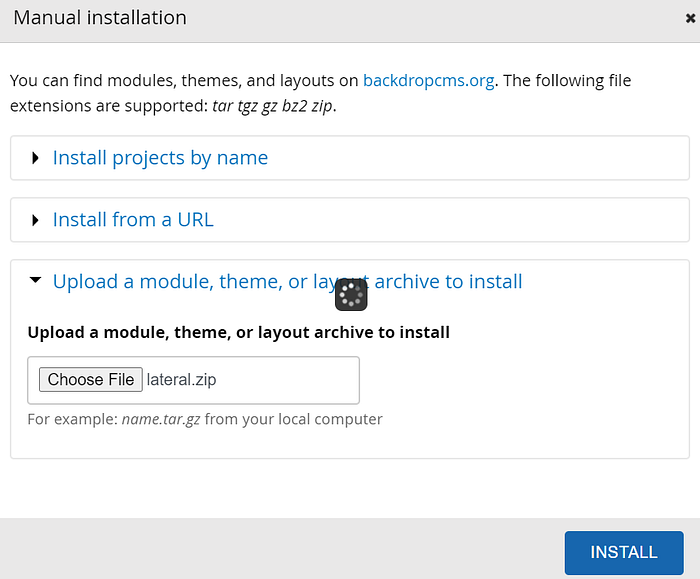Open the Install projects by name section
700x579 pixels.
click(x=160, y=158)
